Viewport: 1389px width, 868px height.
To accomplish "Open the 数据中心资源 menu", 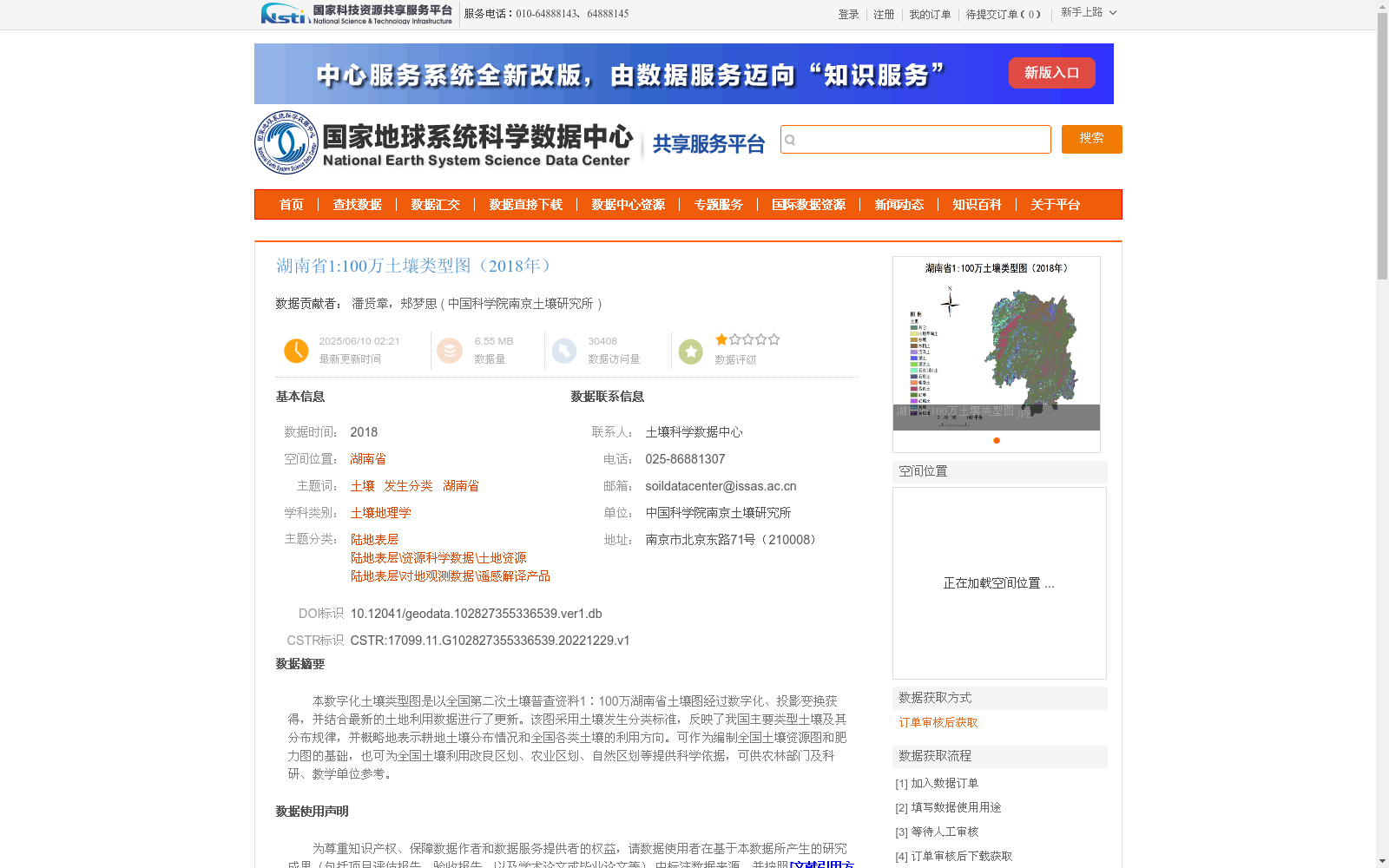I will coord(629,205).
